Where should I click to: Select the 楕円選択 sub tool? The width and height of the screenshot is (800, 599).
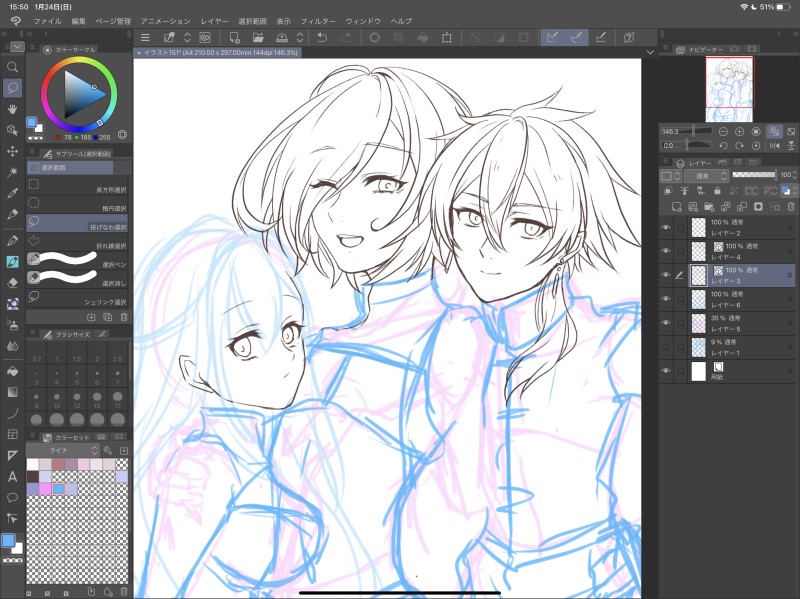77,205
